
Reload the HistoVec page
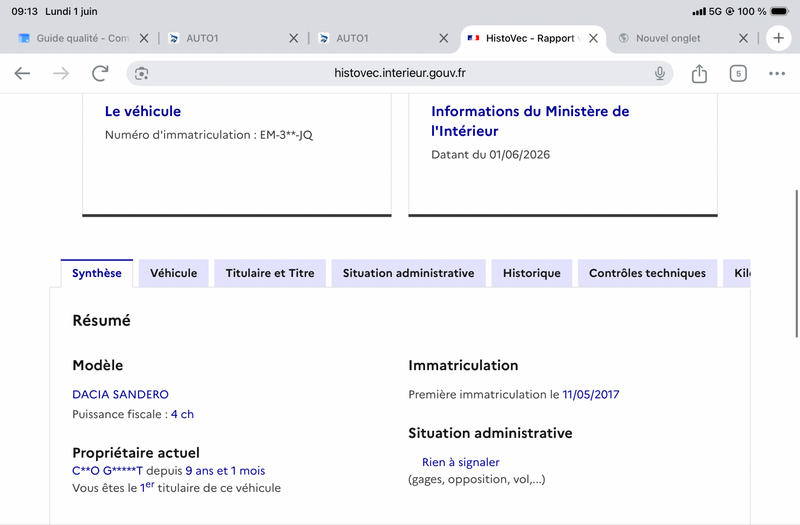coord(100,73)
